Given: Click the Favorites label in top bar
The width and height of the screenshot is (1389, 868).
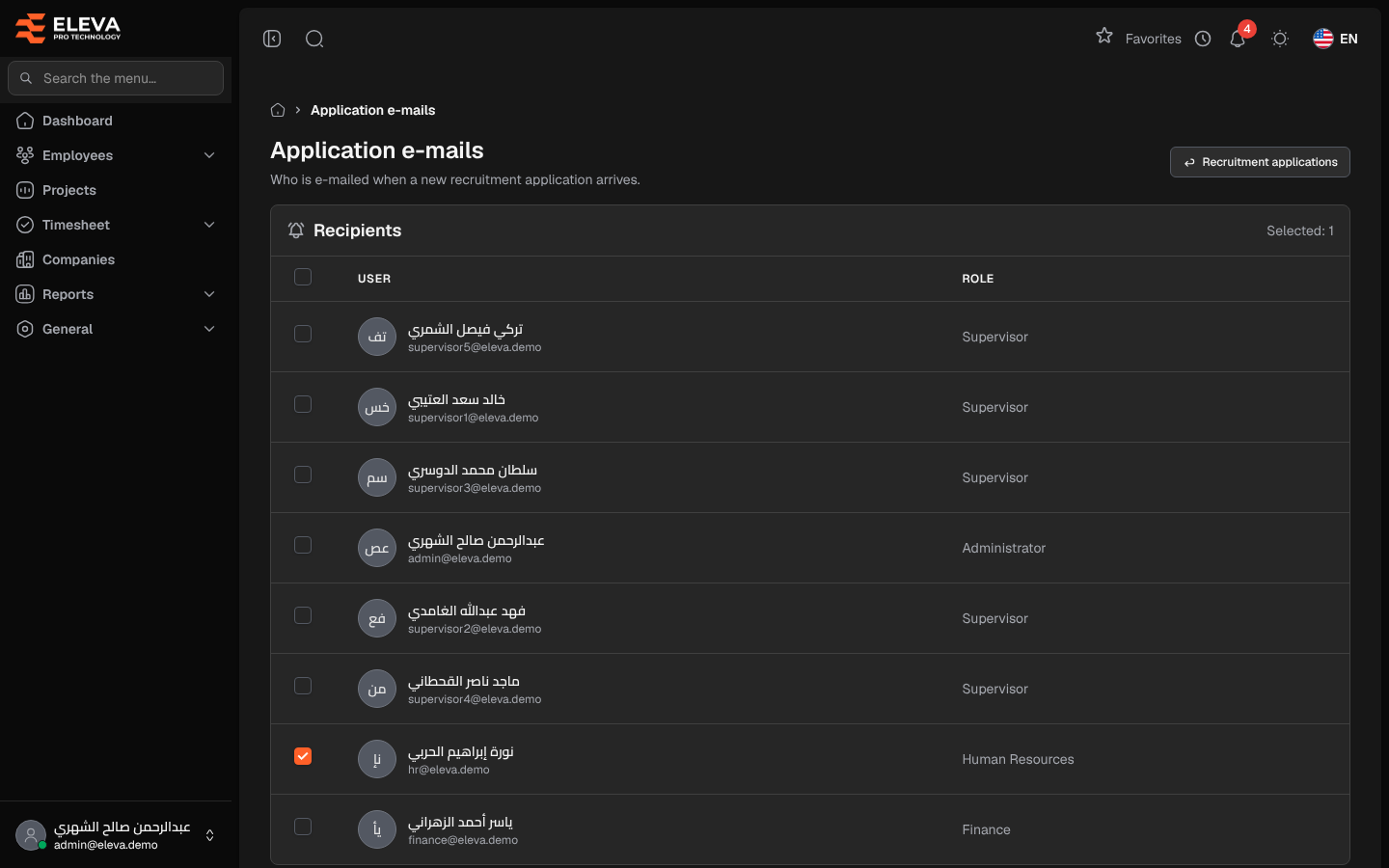Looking at the screenshot, I should coord(1153,39).
